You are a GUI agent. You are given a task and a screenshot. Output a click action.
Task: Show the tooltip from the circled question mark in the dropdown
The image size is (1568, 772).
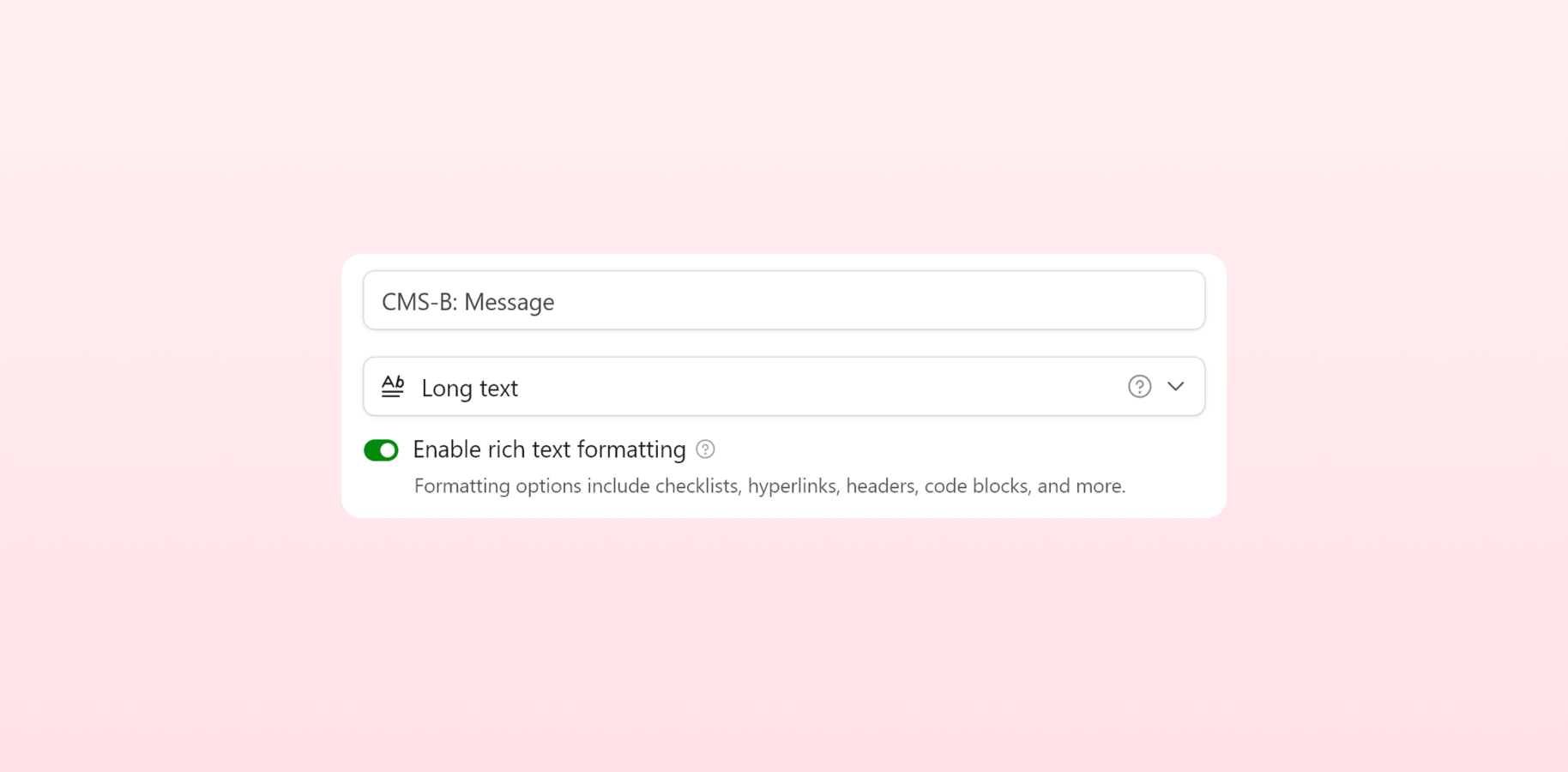click(x=1139, y=387)
